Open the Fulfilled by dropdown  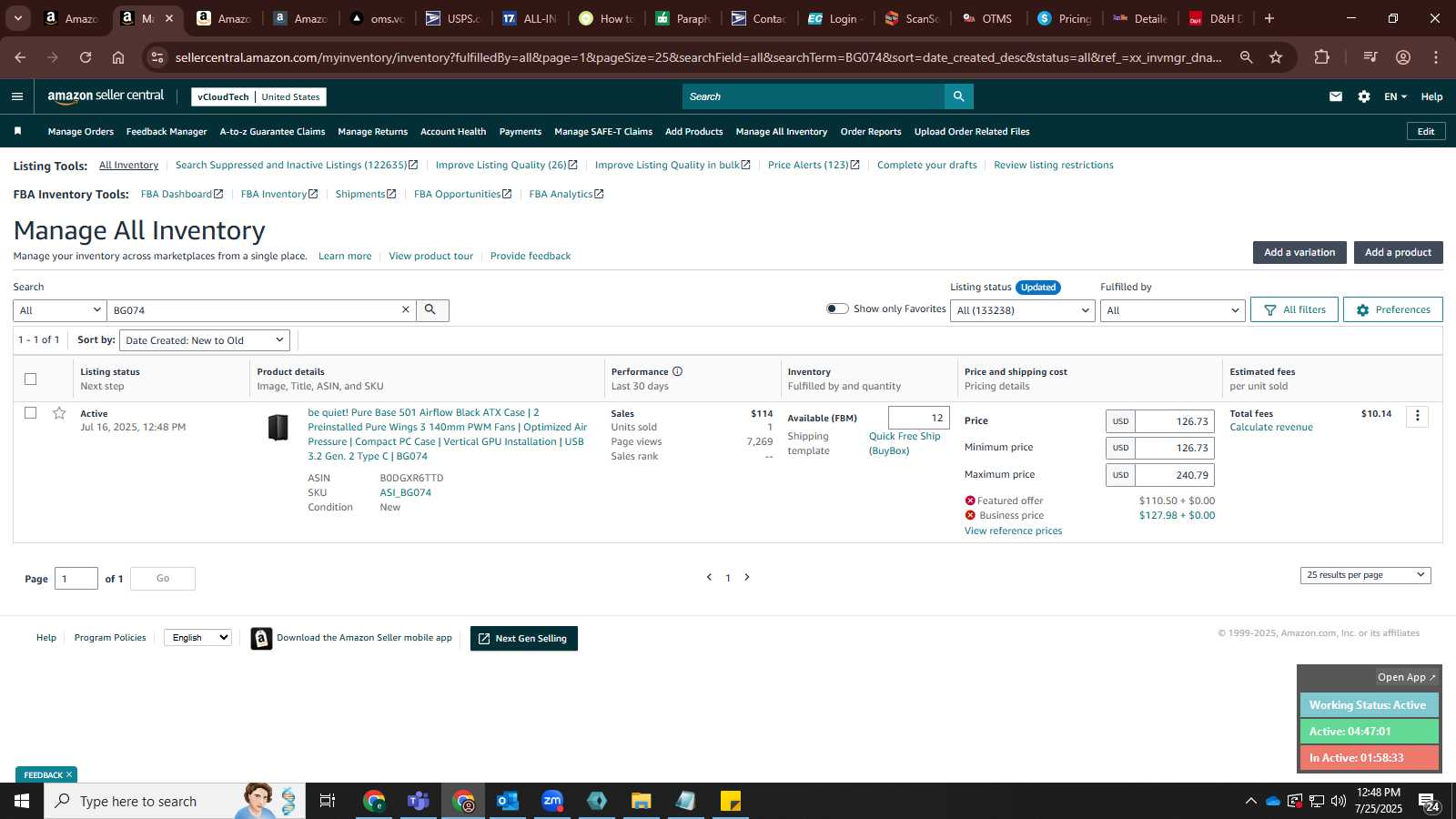[1172, 310]
